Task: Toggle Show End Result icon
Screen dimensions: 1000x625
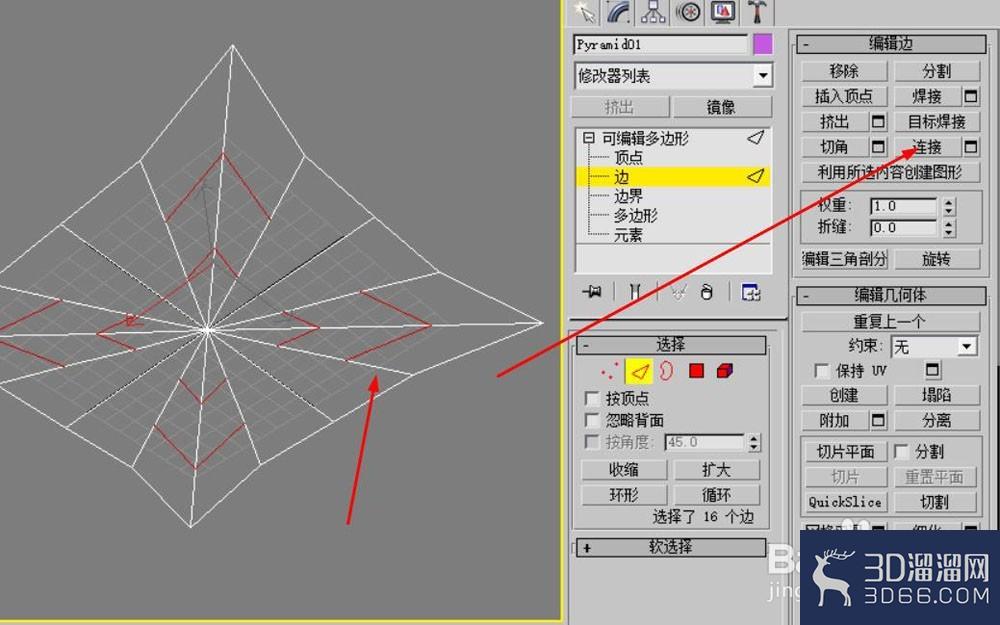Action: pyautogui.click(x=635, y=292)
